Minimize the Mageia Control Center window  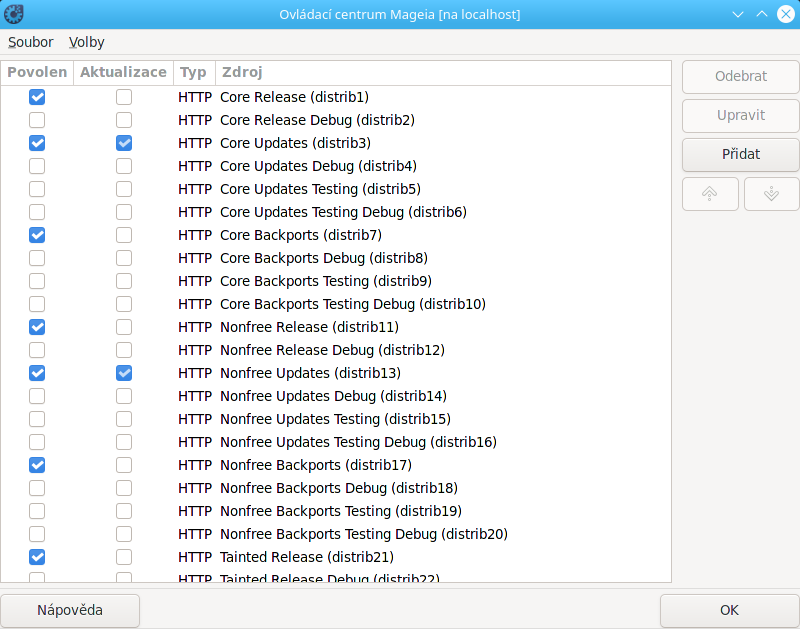tap(738, 14)
